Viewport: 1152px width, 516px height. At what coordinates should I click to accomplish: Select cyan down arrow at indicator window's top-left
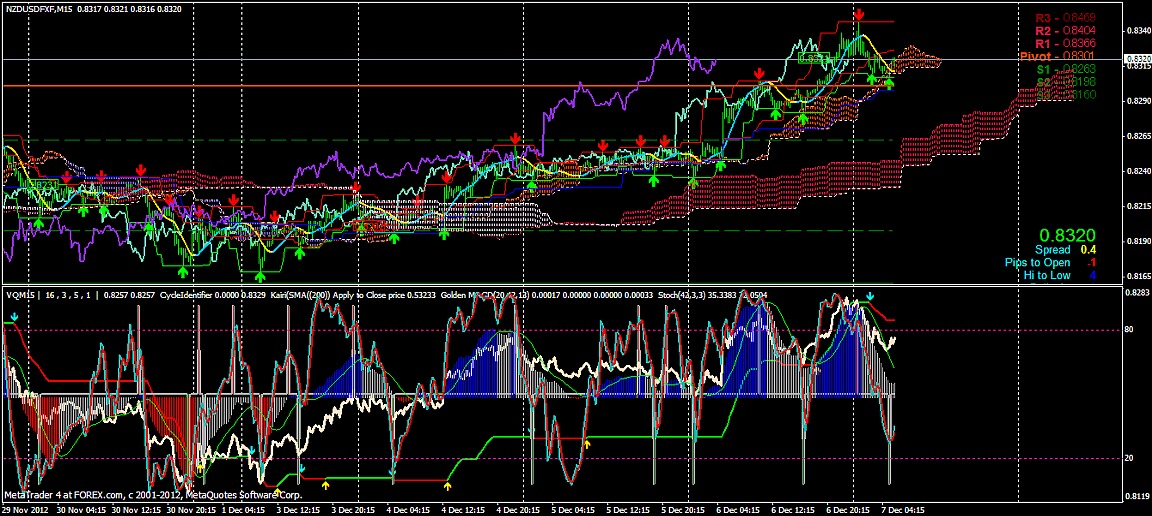point(14,317)
